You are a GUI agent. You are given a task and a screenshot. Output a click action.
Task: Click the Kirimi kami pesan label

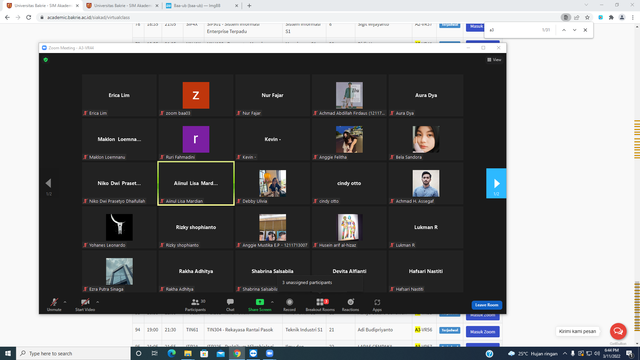pos(577,331)
